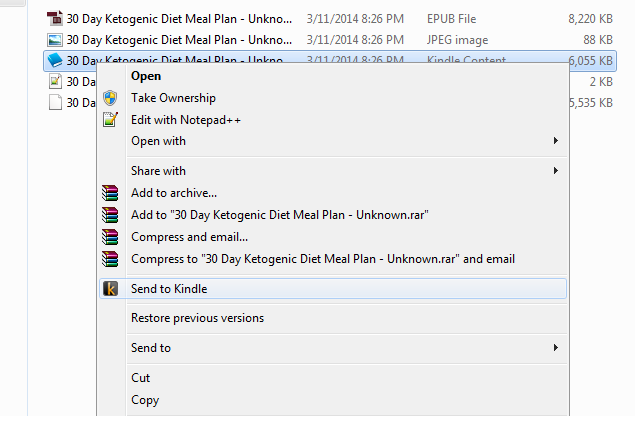Click the EPUB File type label
This screenshot has height=440, width=635.
tap(452, 19)
